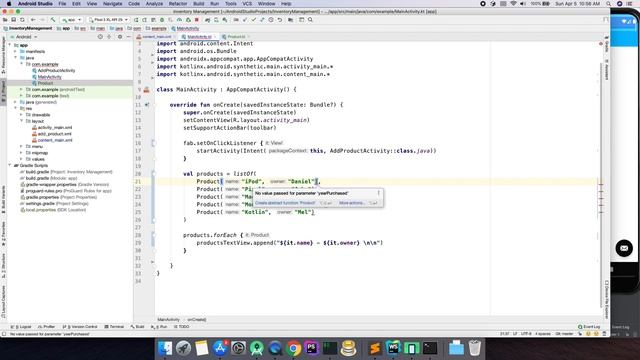Screen dimensions: 640x360
Task: Click the override gutter icon at line 11
Action: pos(147,105)
